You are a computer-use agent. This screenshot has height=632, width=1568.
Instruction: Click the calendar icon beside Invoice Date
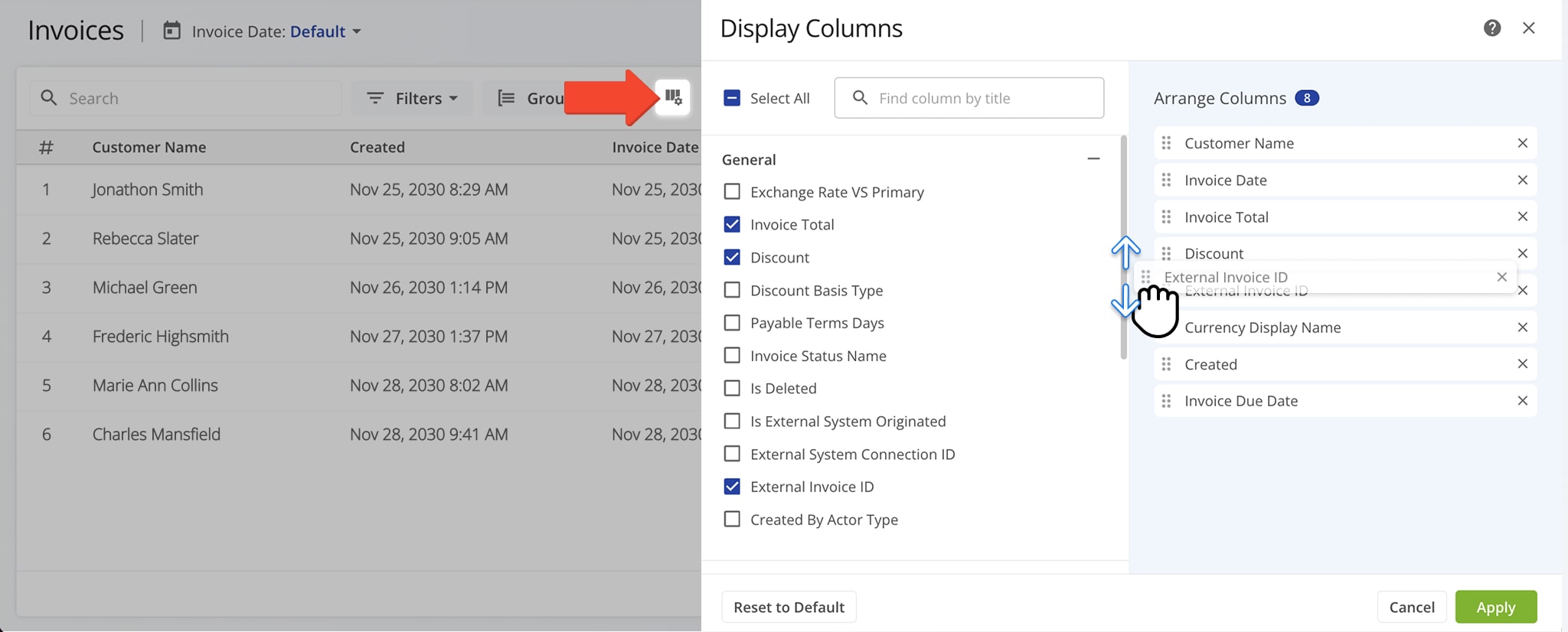(172, 31)
